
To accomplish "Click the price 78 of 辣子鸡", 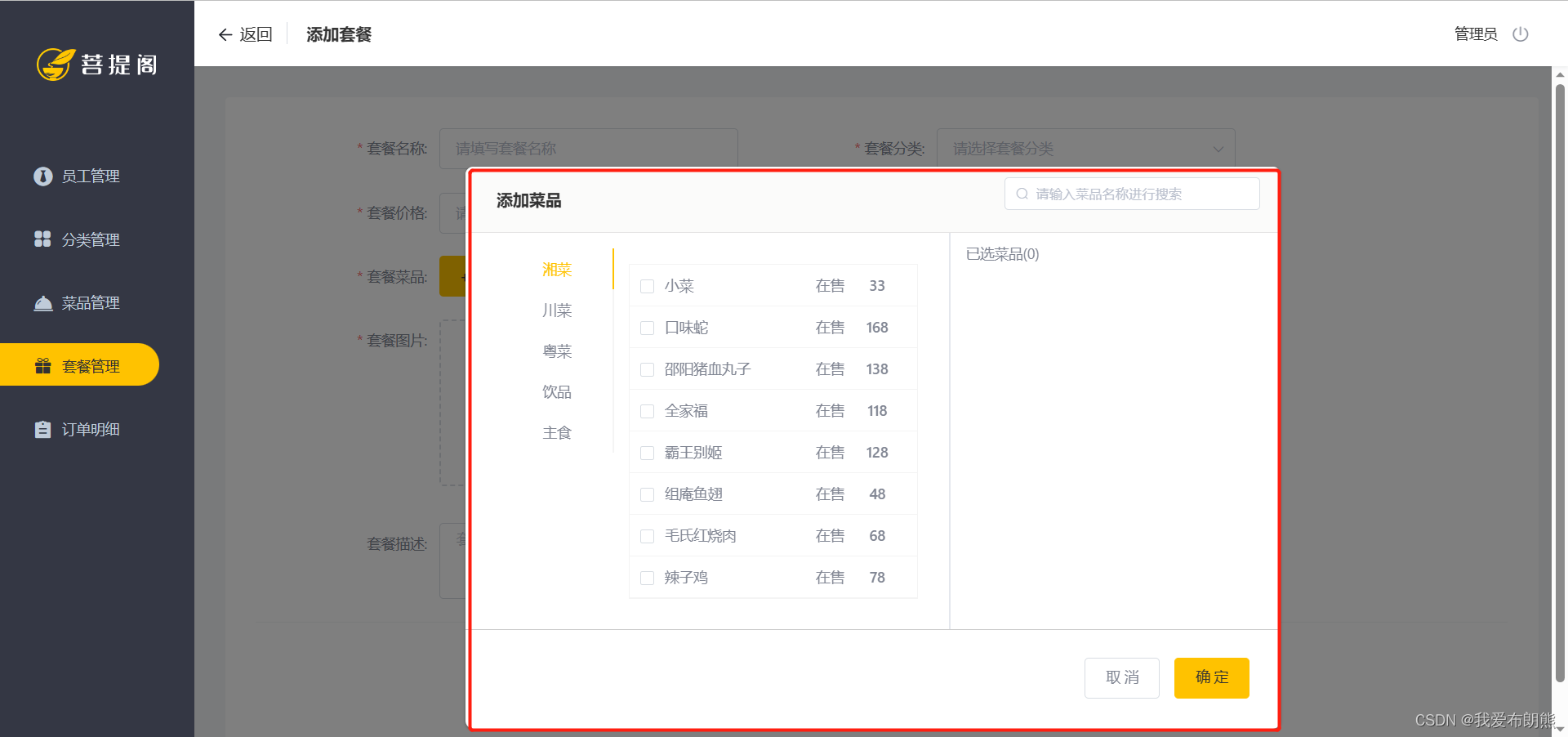I will point(877,578).
